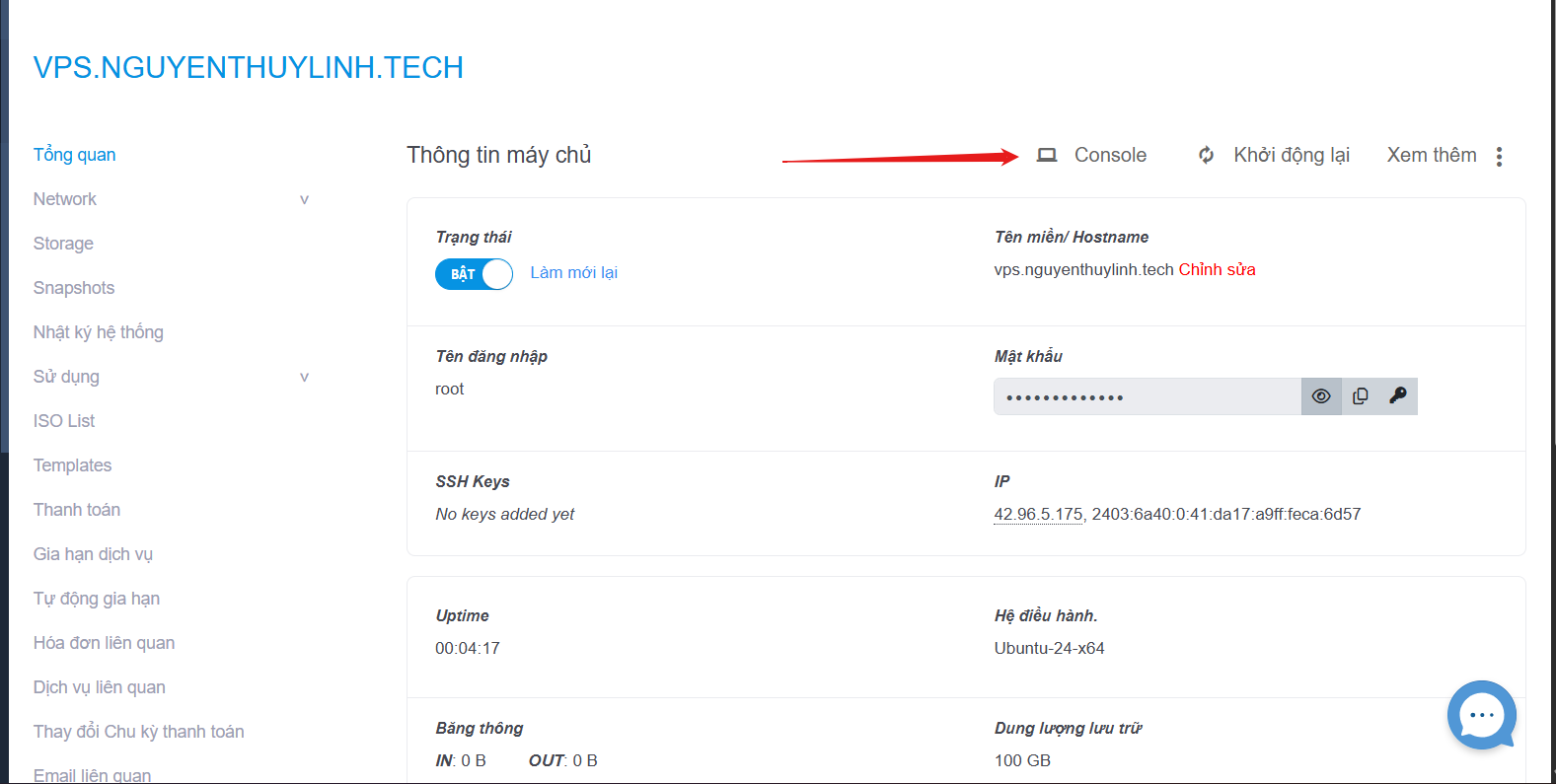The width and height of the screenshot is (1556, 784).
Task: Select Tổng quan in the sidebar
Action: [75, 155]
